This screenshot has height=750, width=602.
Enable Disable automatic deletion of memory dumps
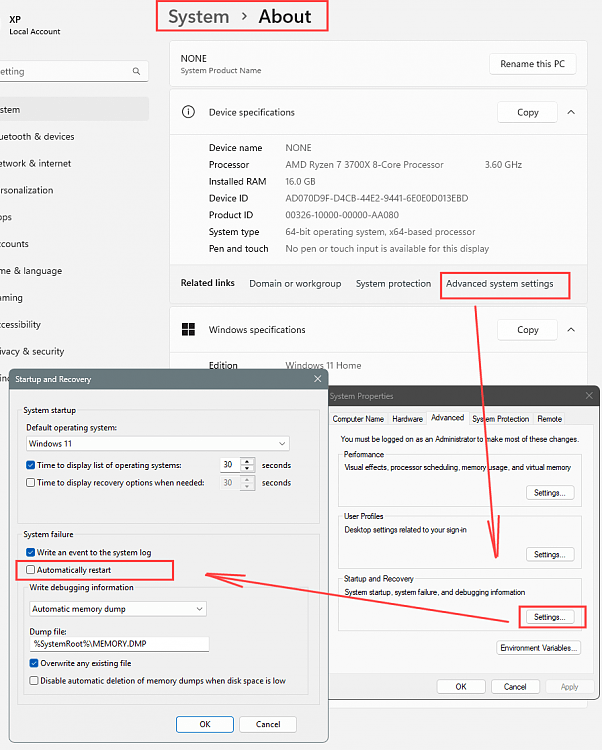coord(34,680)
